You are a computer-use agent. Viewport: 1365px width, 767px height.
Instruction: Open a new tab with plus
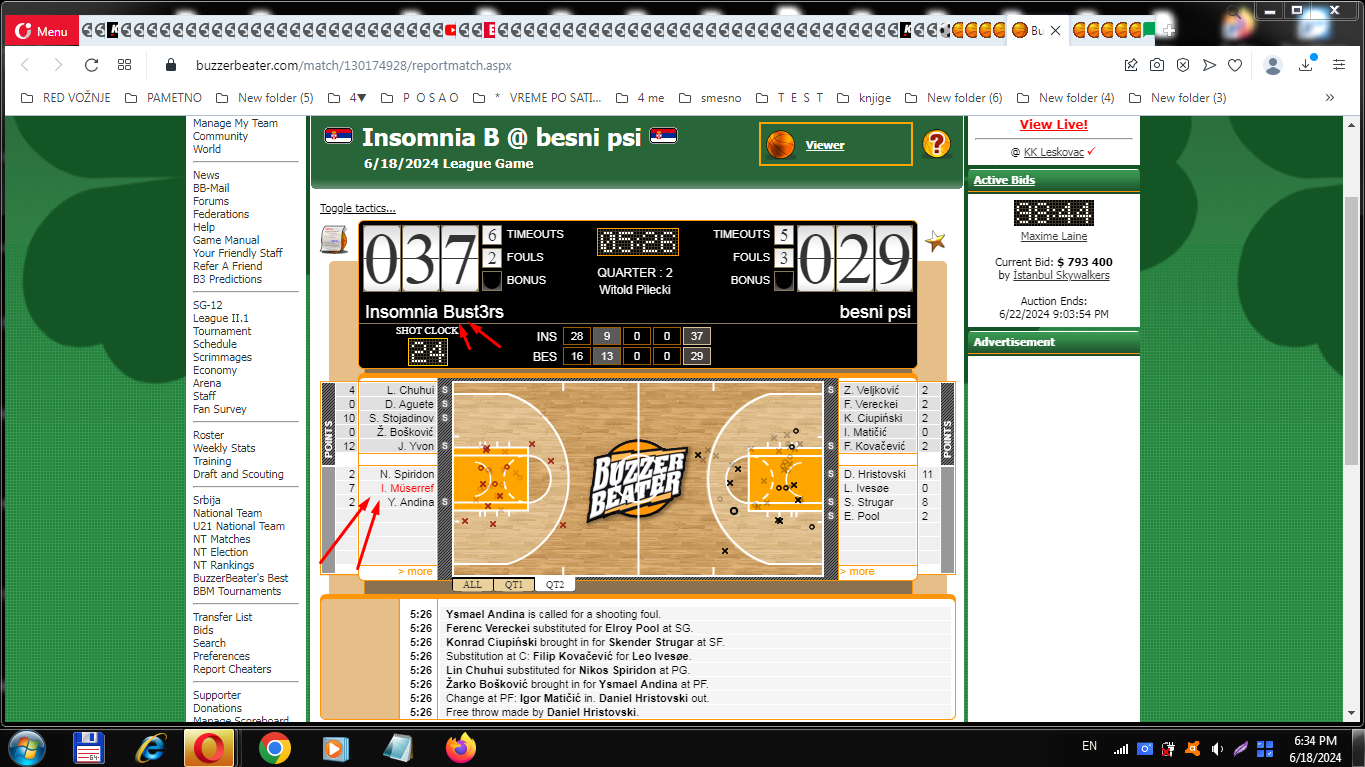1169,31
